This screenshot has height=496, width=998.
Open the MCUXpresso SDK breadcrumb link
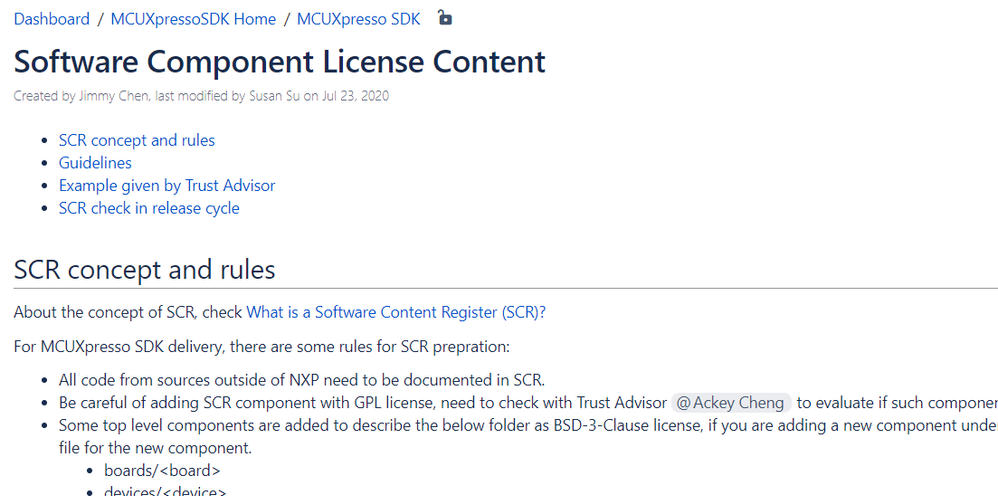pos(358,19)
